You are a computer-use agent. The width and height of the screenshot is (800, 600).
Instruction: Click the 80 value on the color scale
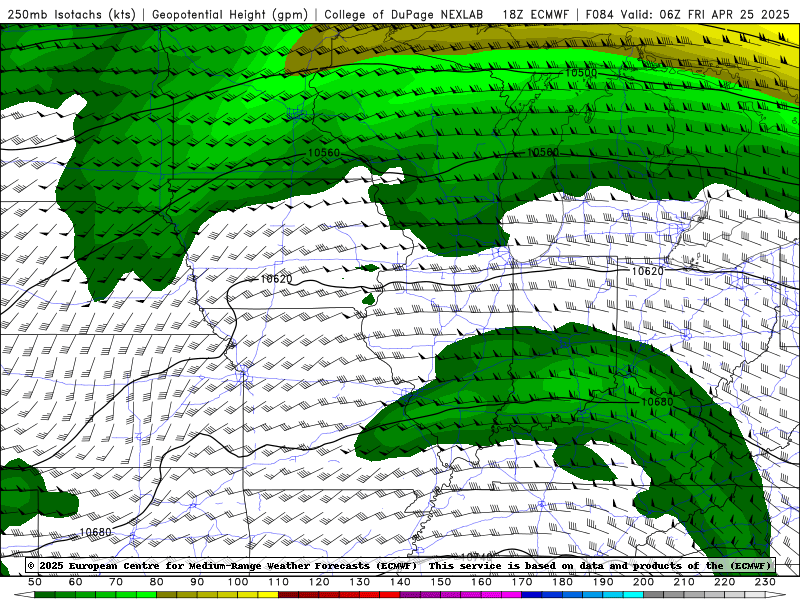[156, 582]
